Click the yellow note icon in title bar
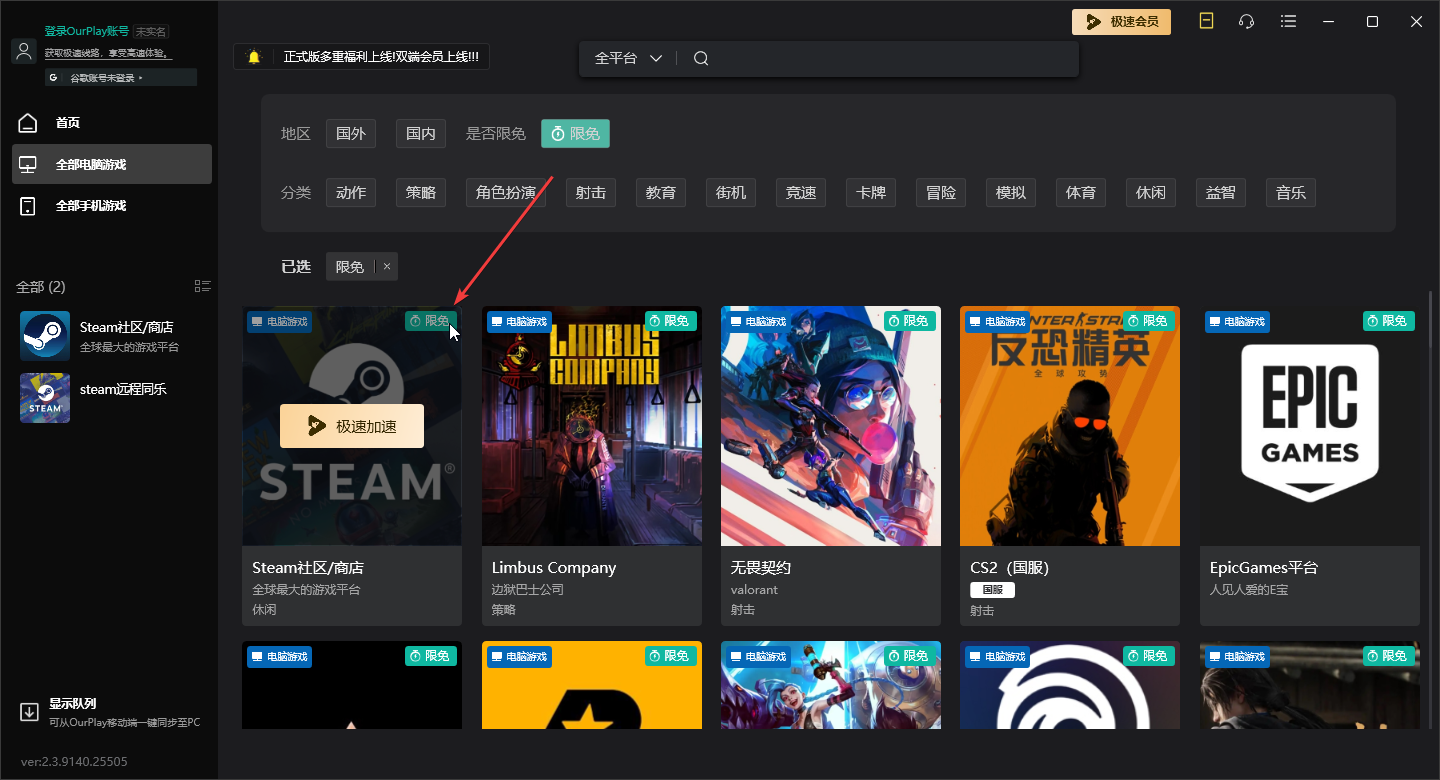Image resolution: width=1440 pixels, height=780 pixels. [1206, 21]
